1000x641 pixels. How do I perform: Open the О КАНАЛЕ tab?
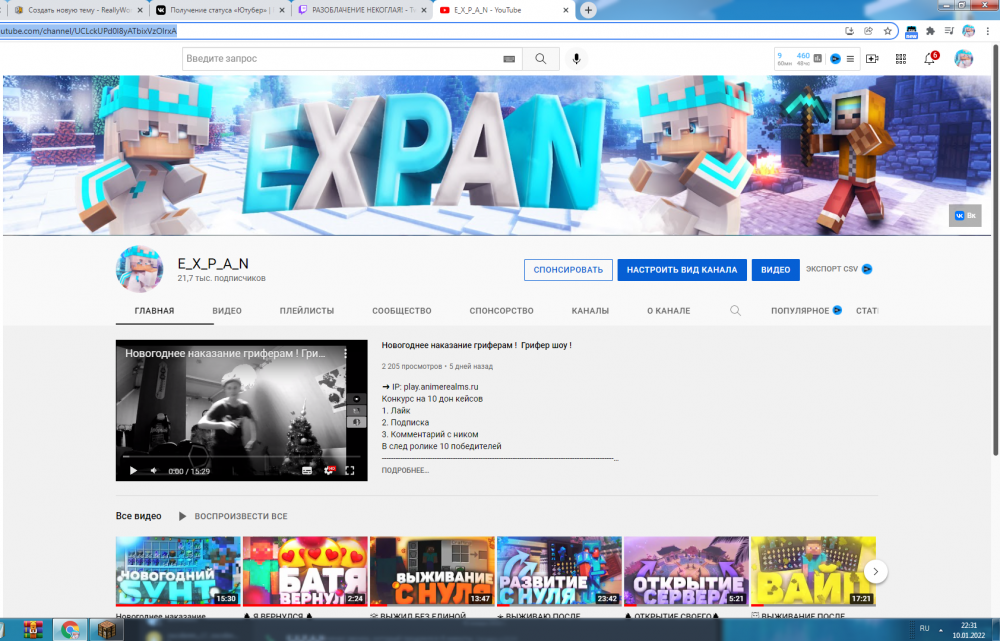668,311
